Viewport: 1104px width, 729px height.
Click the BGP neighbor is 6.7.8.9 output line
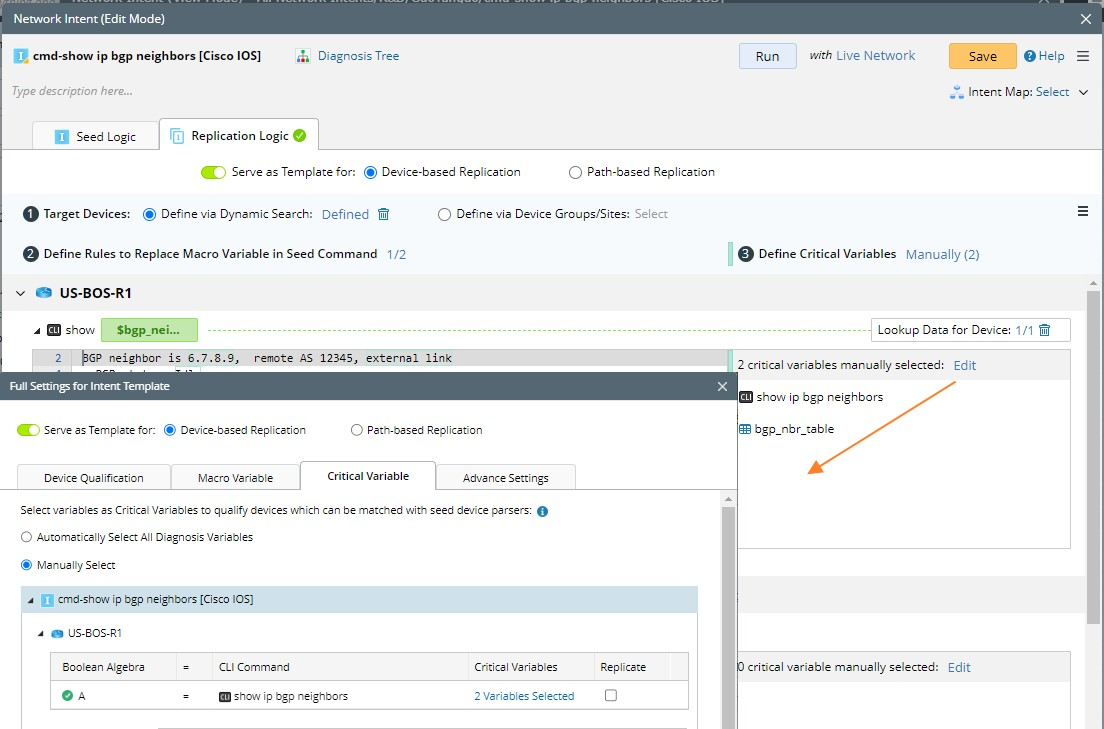point(268,359)
